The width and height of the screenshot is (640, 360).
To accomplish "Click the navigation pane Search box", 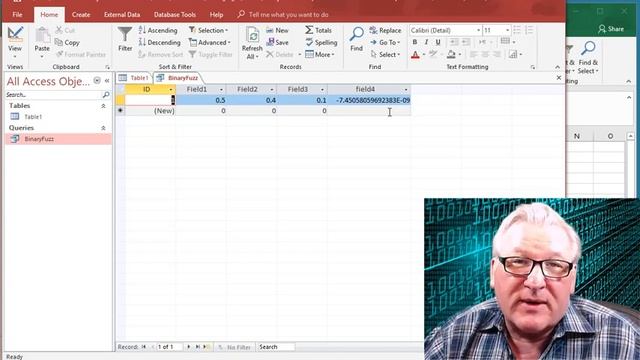I will pos(54,95).
